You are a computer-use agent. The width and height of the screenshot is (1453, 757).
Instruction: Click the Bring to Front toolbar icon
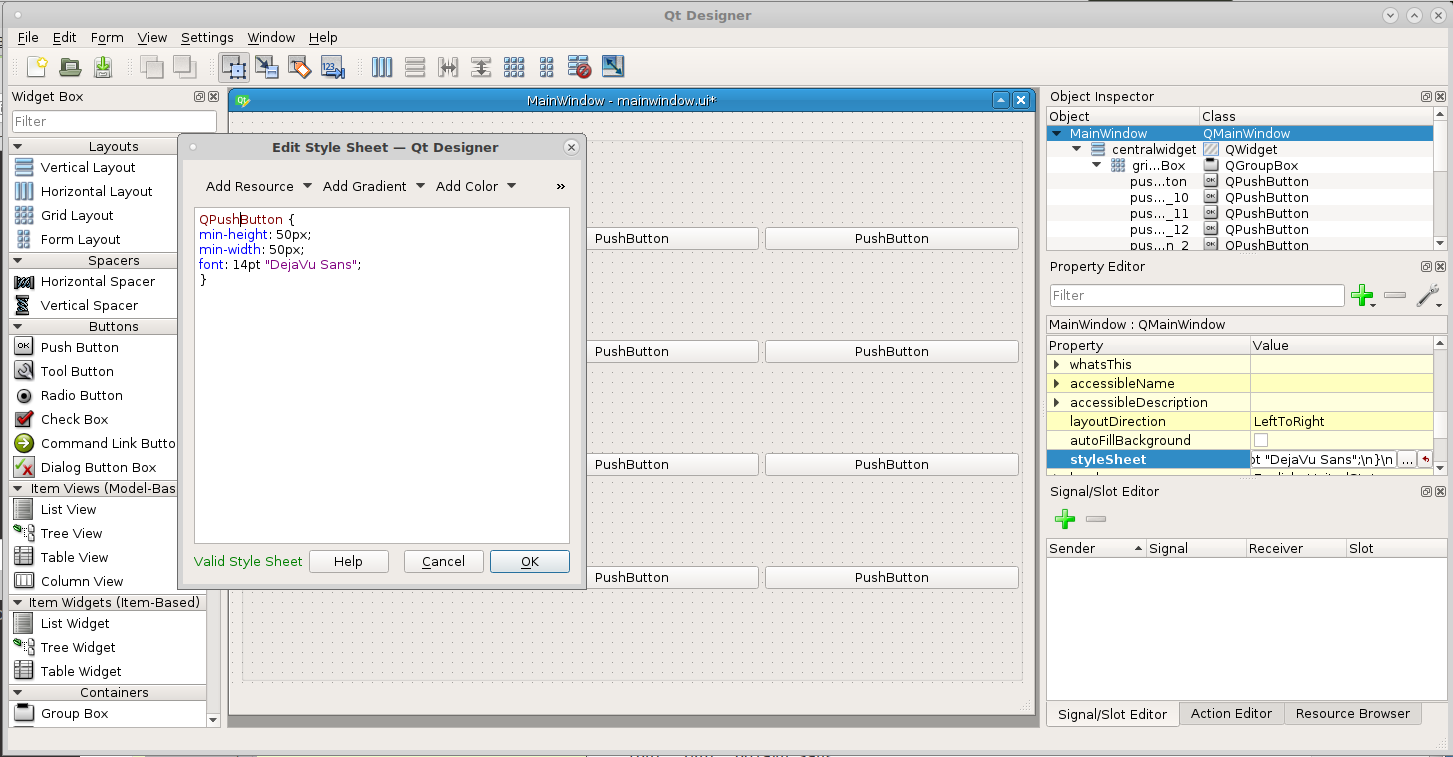184,67
